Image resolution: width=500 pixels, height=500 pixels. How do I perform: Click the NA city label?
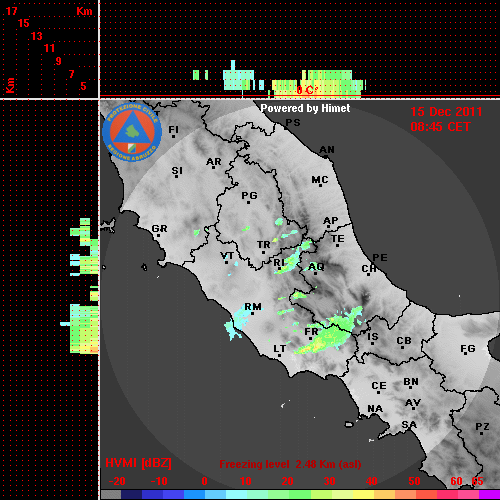(375, 409)
